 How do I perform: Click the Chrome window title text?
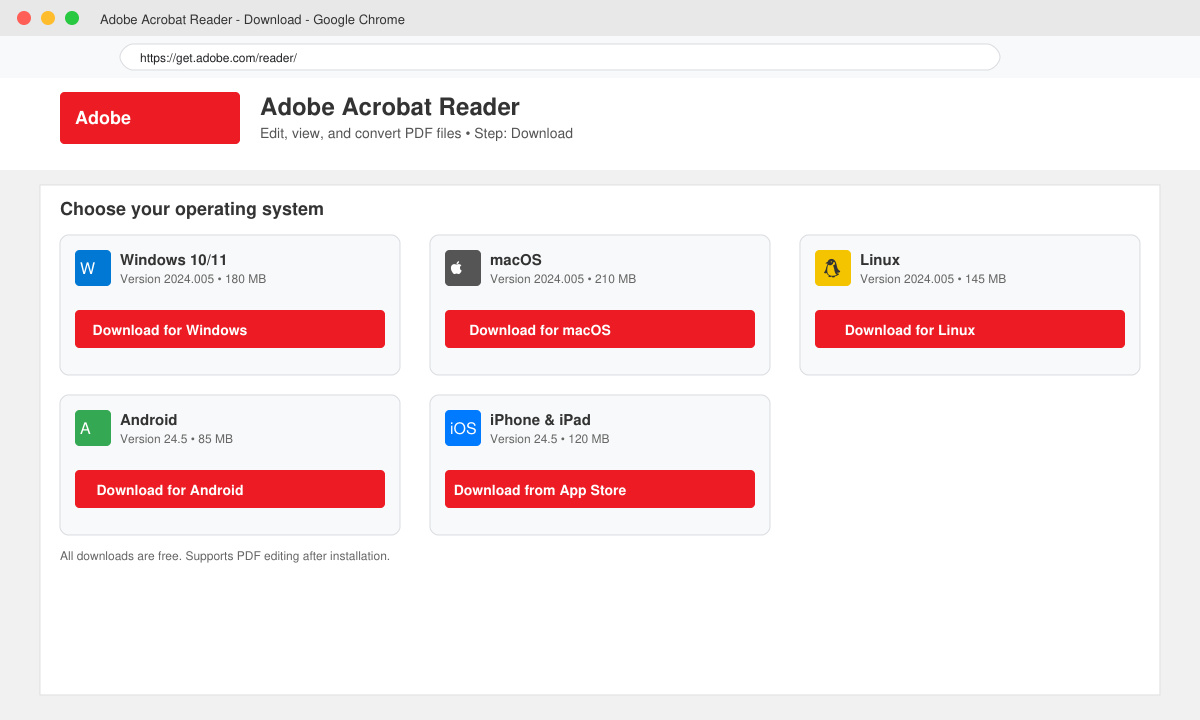pyautogui.click(x=252, y=19)
